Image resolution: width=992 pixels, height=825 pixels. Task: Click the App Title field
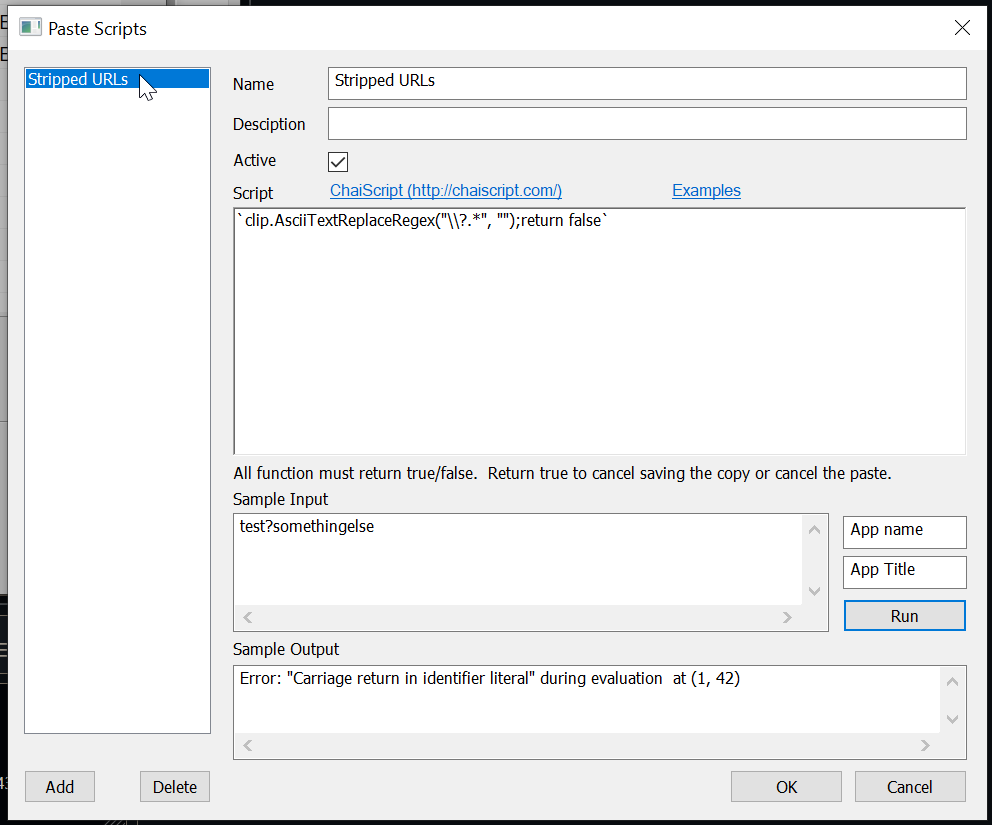904,572
